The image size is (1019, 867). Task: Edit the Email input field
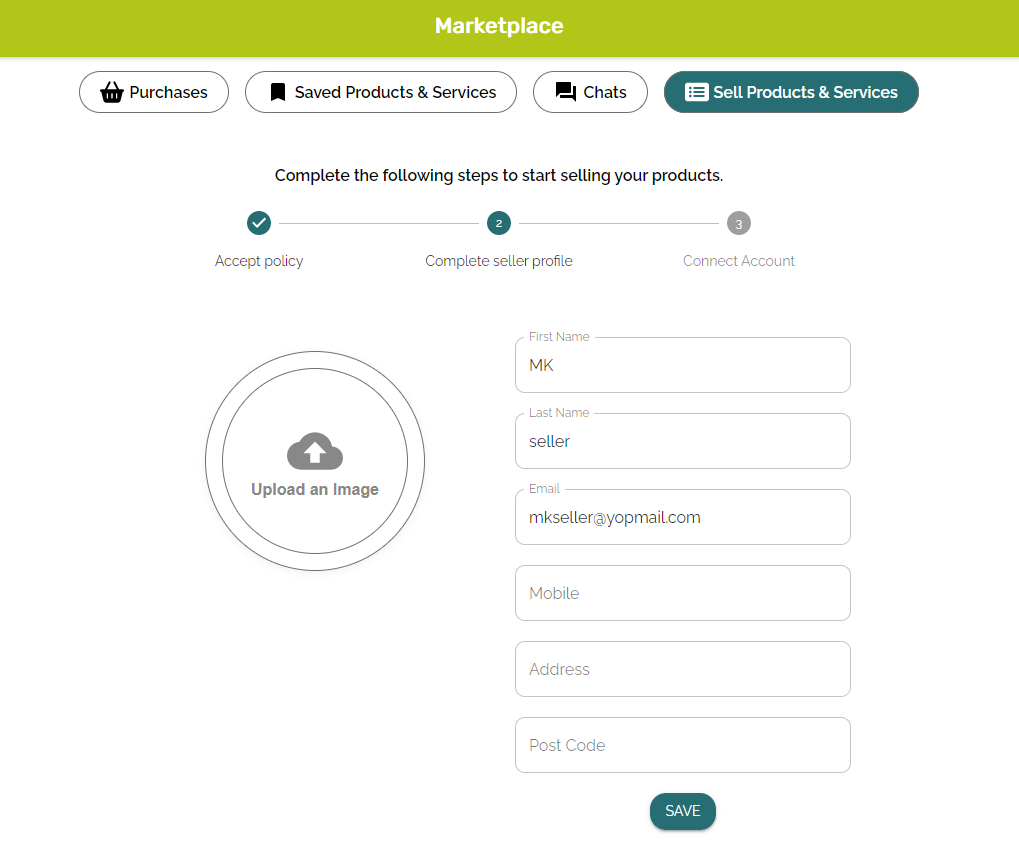click(683, 518)
